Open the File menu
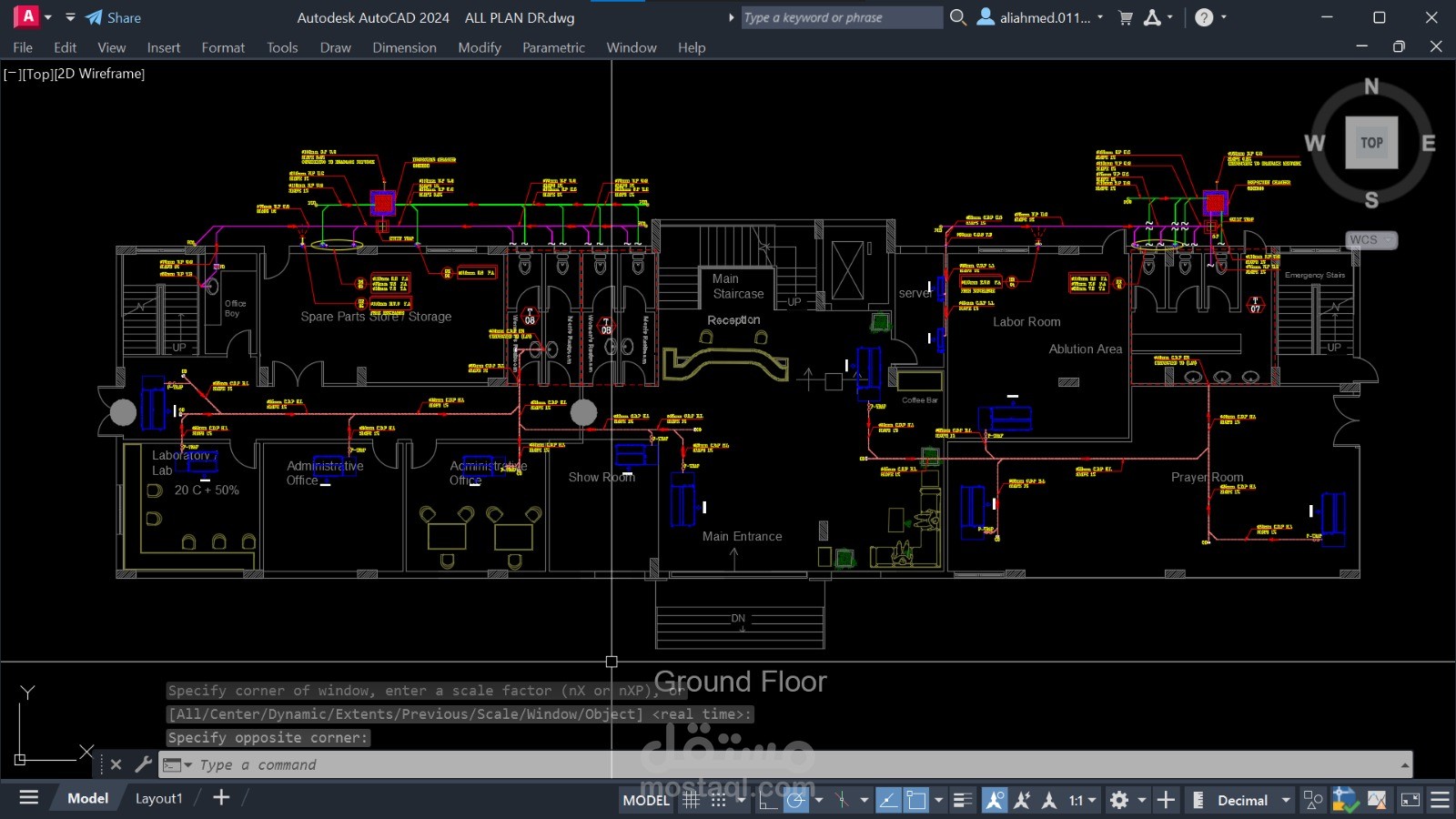 click(x=23, y=47)
